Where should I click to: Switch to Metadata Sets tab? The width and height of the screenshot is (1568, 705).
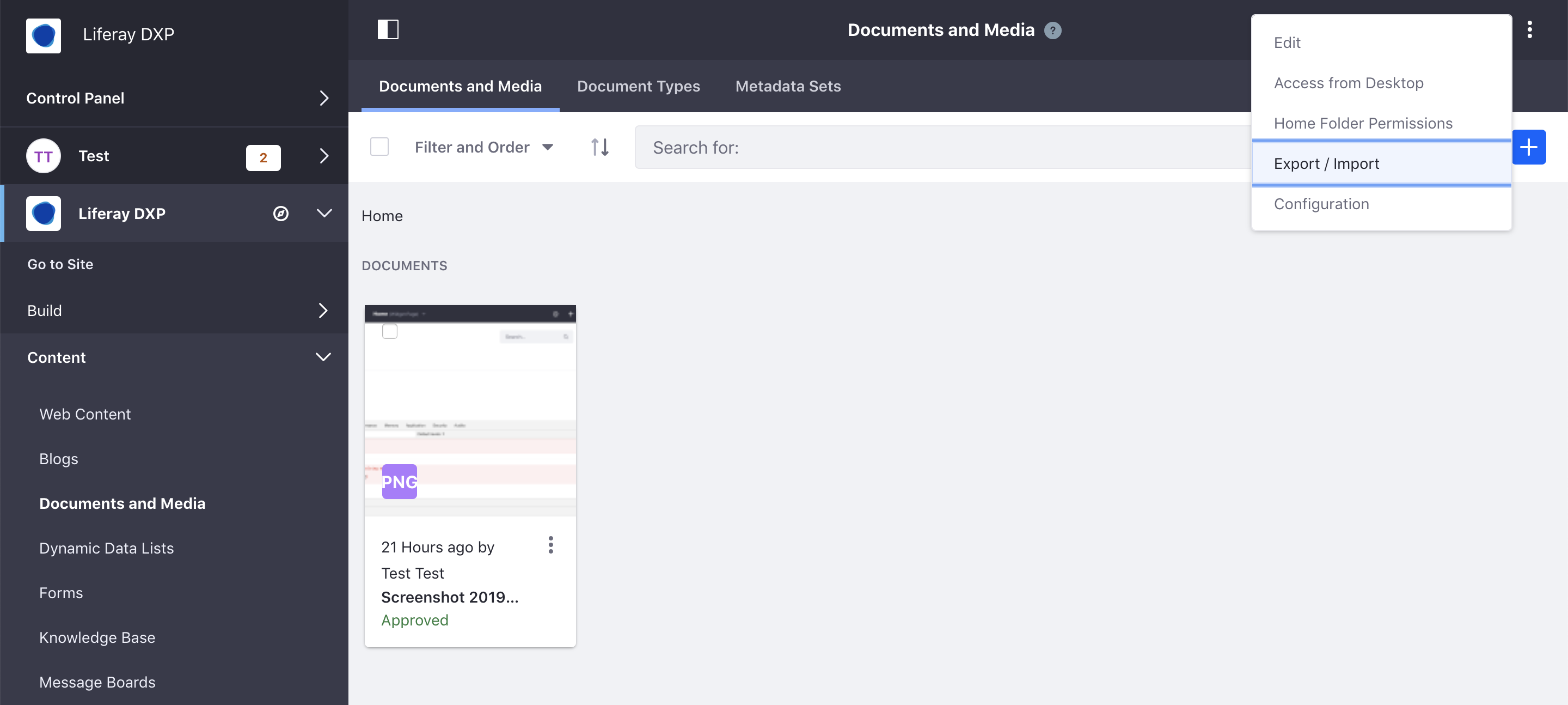tap(788, 87)
